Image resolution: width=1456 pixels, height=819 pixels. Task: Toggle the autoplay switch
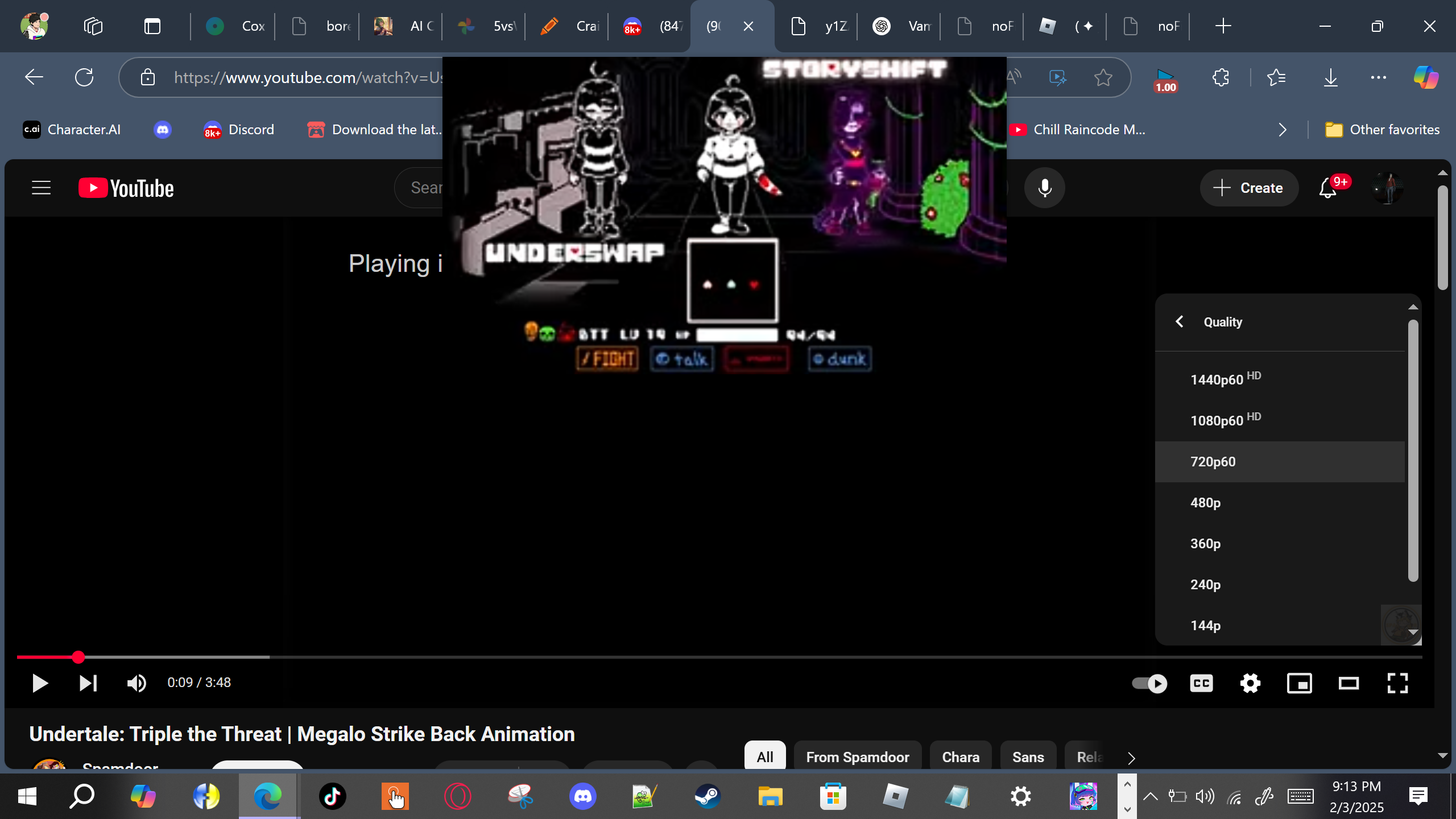coord(1149,683)
